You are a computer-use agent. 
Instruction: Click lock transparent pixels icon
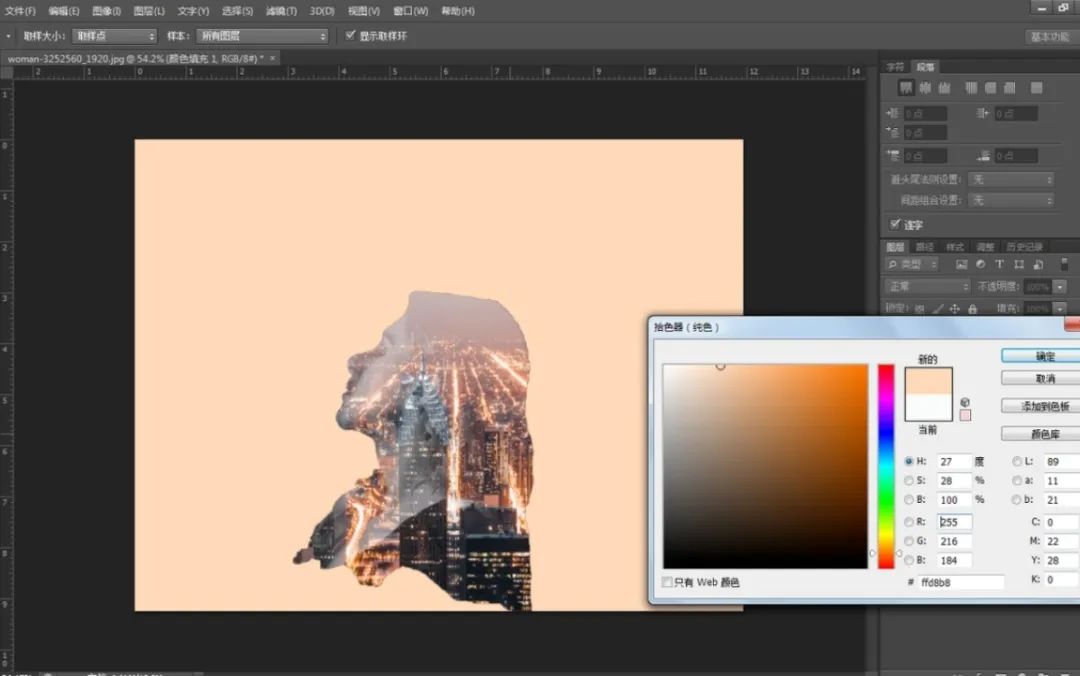click(920, 309)
